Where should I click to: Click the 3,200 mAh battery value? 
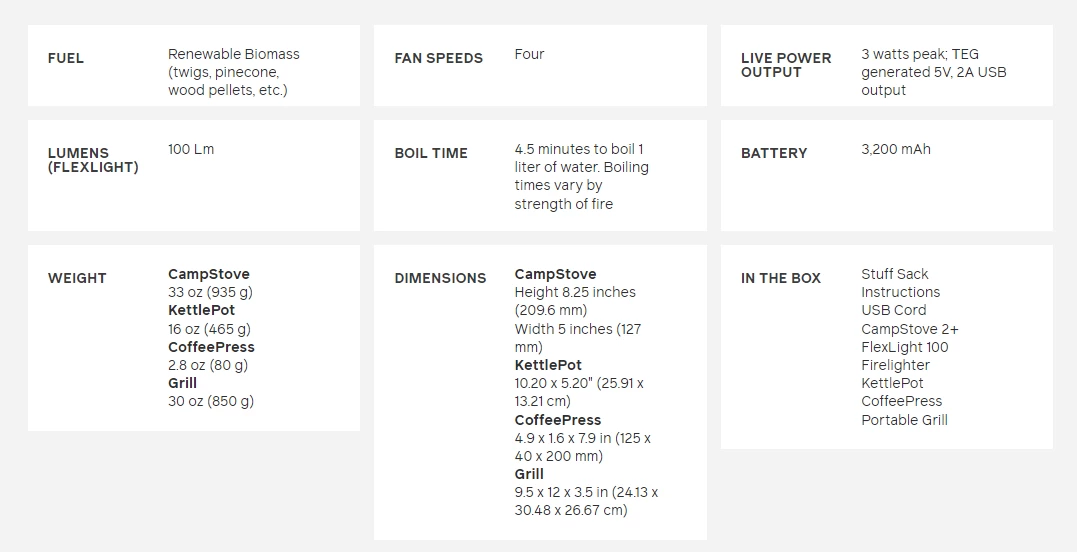click(896, 149)
